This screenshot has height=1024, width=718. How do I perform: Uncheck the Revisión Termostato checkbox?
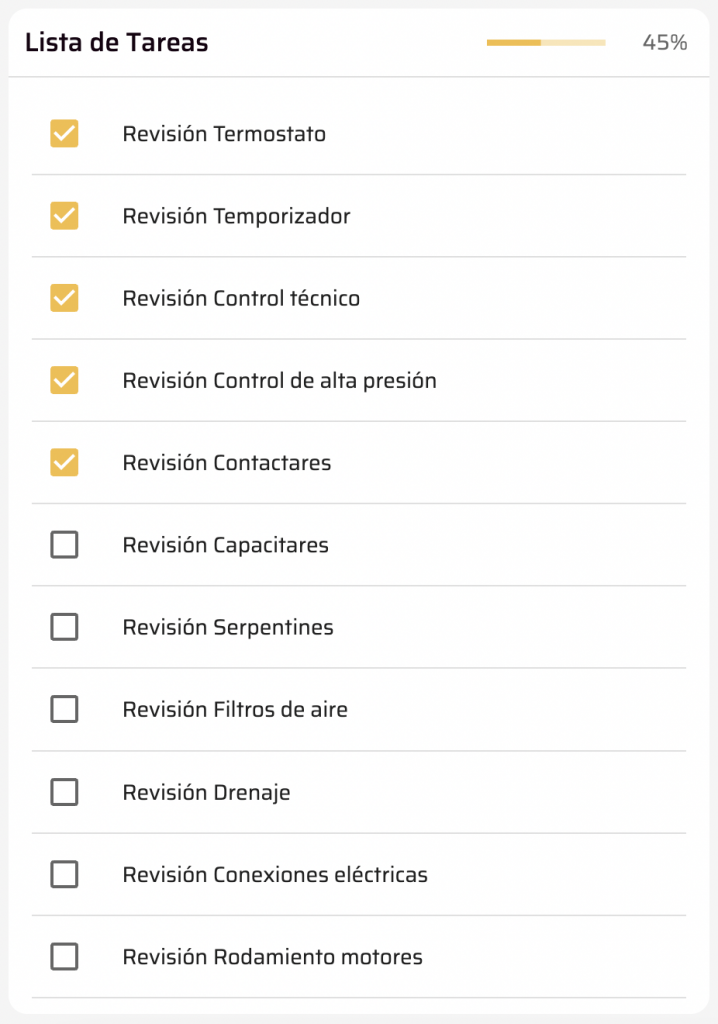pyautogui.click(x=64, y=134)
